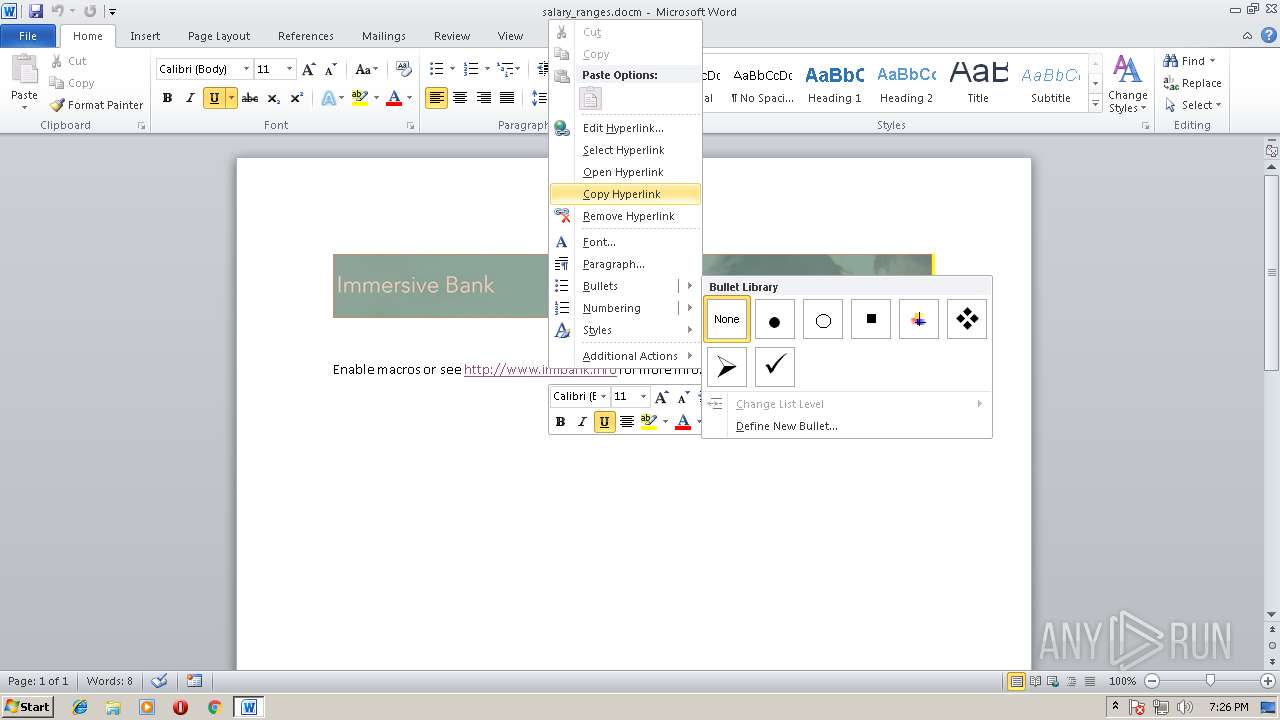Open Change Case dropdown in ribbon
The image size is (1280, 720).
[366, 69]
